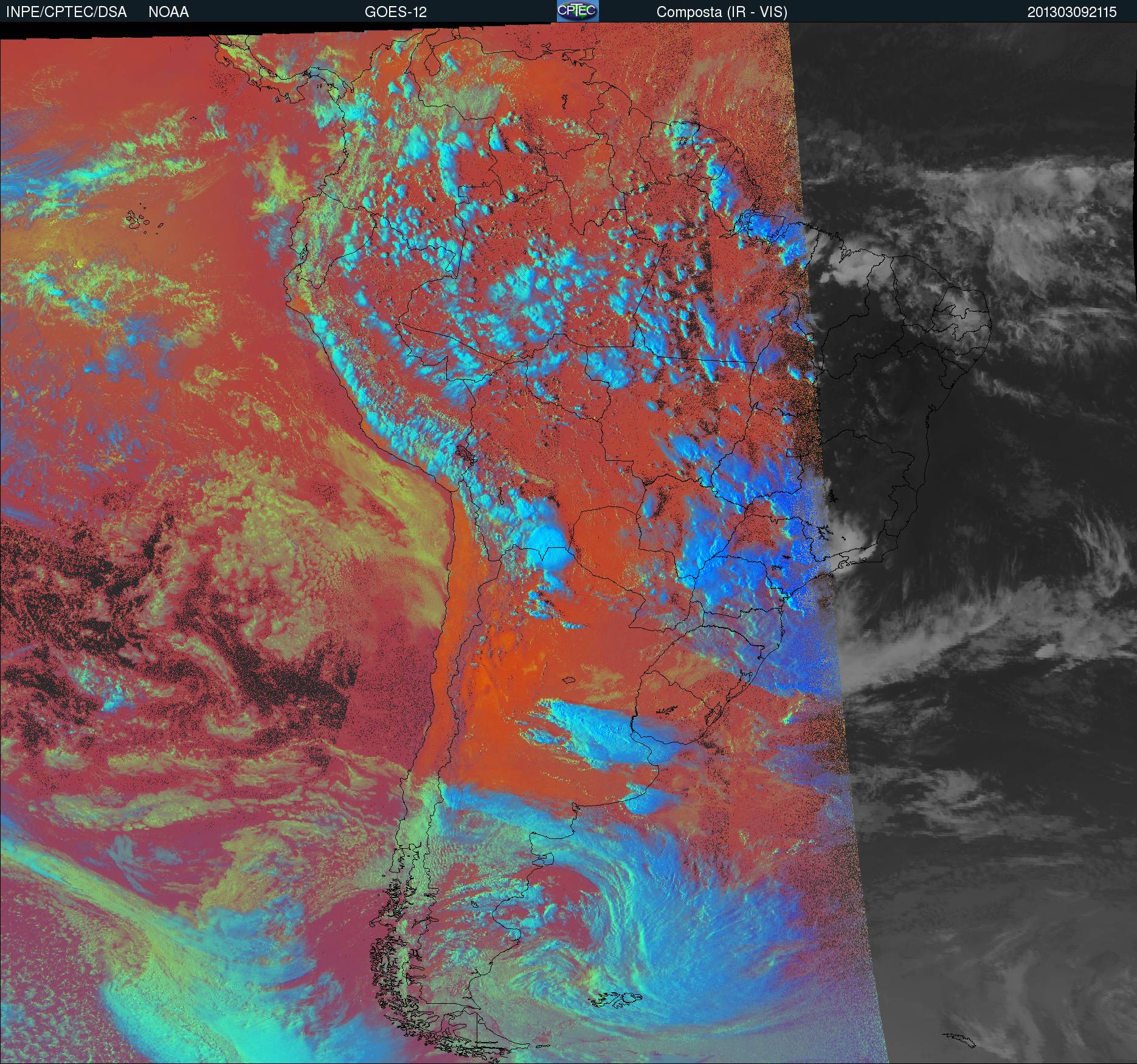Click the CPTEC logo in the header
The image size is (1137, 1064).
point(577,11)
